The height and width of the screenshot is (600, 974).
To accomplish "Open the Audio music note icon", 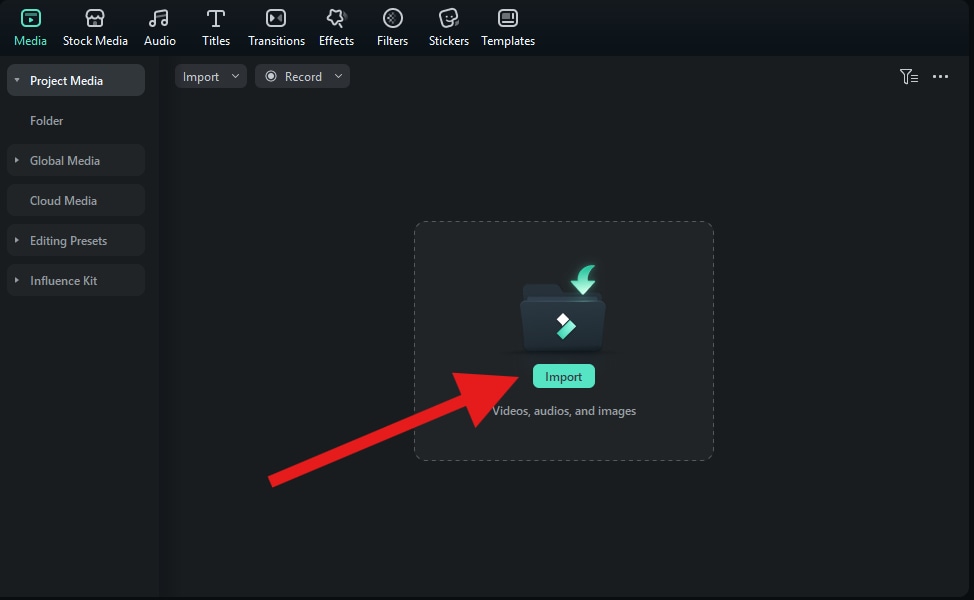I will click(x=159, y=18).
